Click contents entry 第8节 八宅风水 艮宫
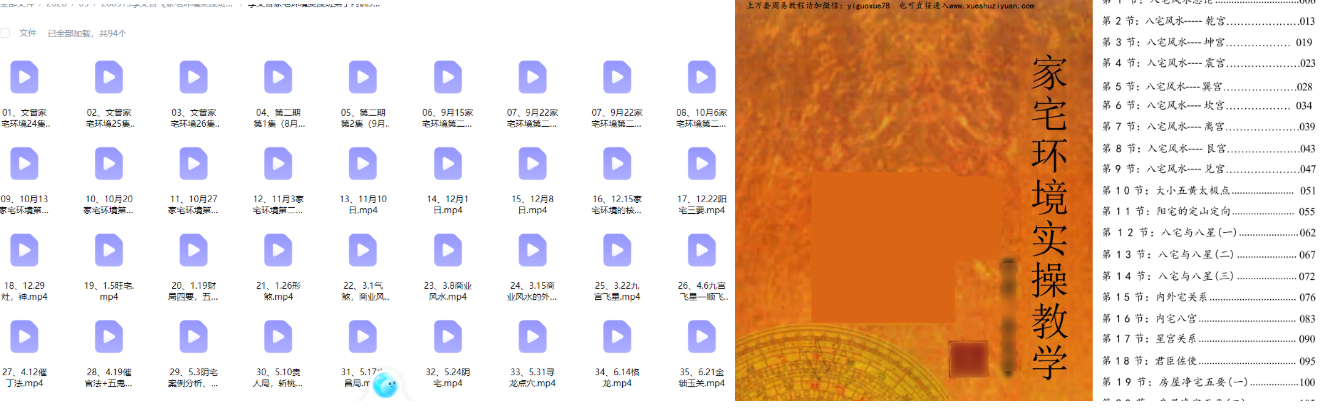1337x417 pixels. pos(1209,149)
